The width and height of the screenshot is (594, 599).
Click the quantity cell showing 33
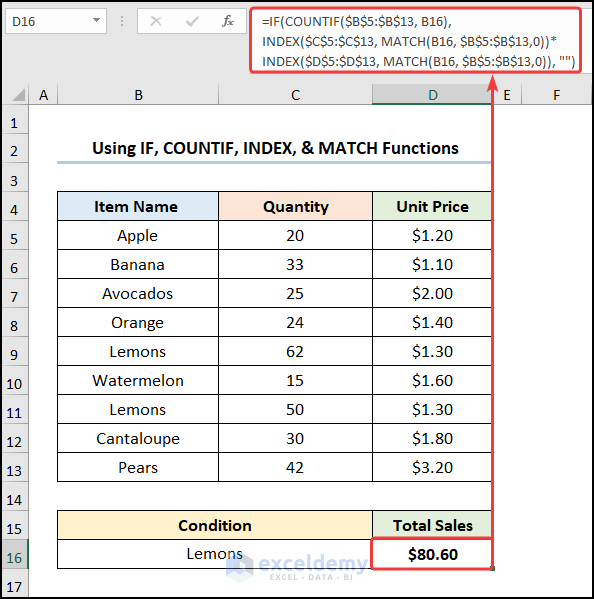click(x=295, y=264)
